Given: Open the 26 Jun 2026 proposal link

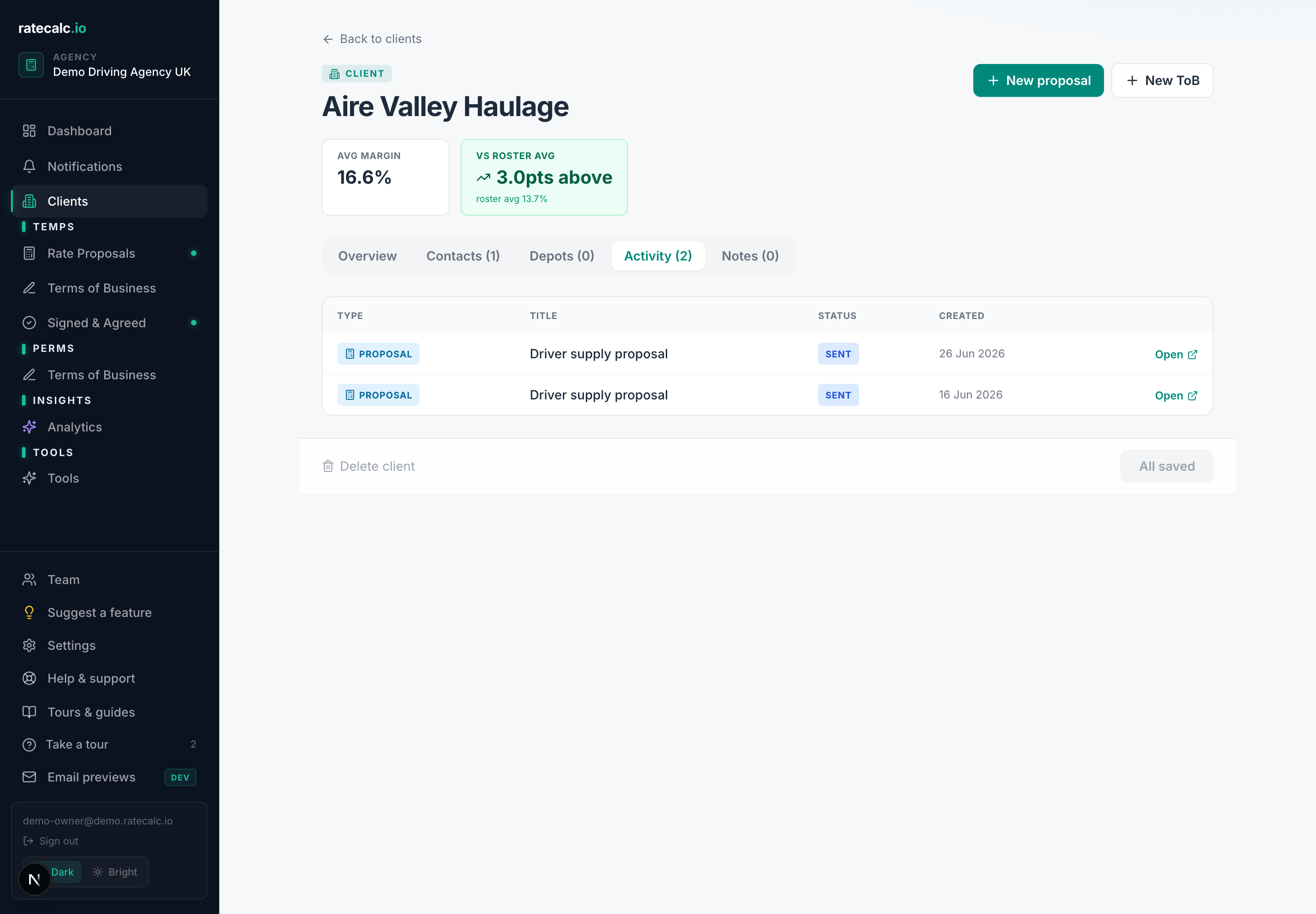Looking at the screenshot, I should (x=1176, y=355).
